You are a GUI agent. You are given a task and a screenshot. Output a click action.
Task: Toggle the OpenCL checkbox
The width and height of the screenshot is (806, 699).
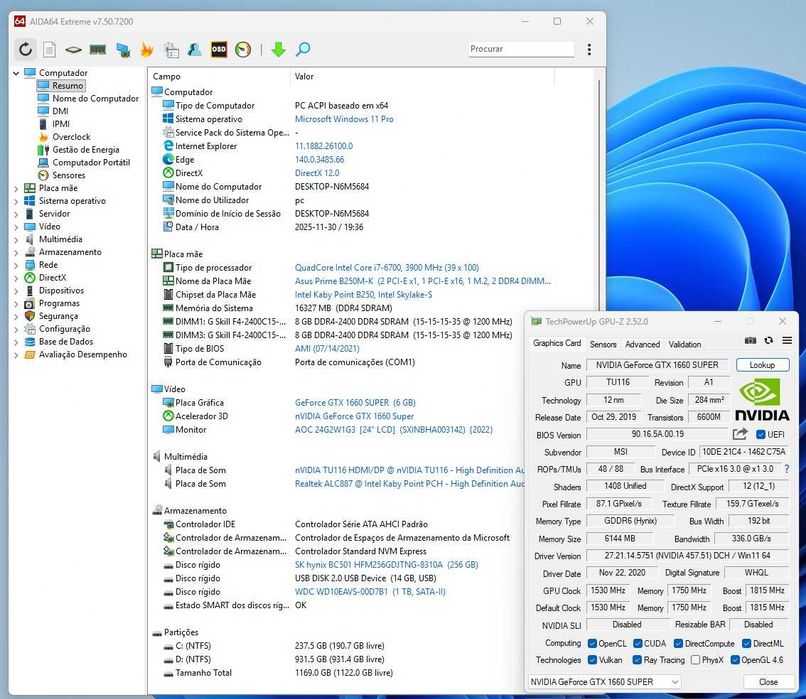pyautogui.click(x=592, y=643)
